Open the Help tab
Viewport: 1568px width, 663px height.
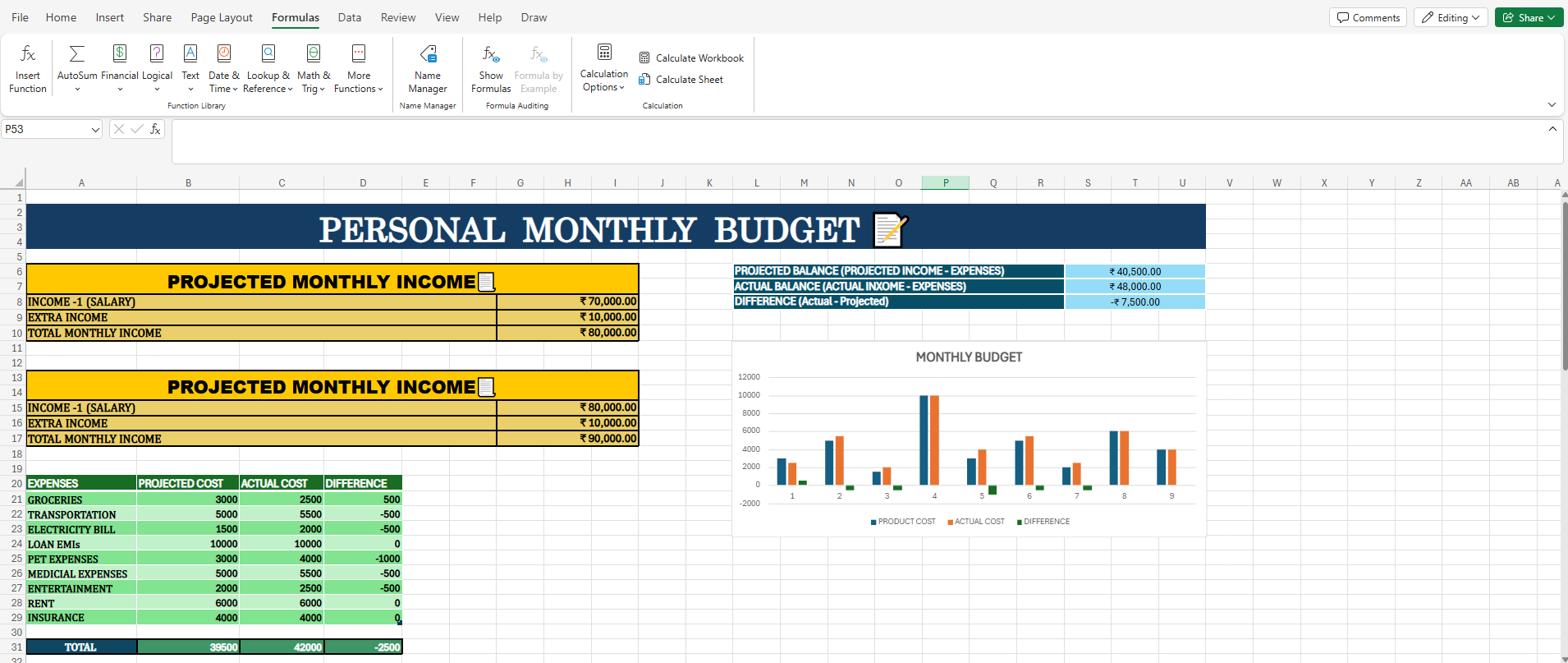(490, 17)
